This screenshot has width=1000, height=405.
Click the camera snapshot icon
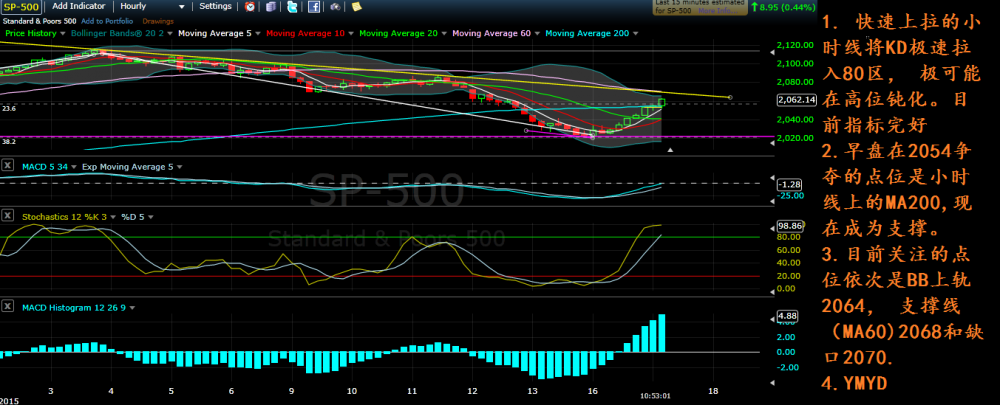(335, 7)
